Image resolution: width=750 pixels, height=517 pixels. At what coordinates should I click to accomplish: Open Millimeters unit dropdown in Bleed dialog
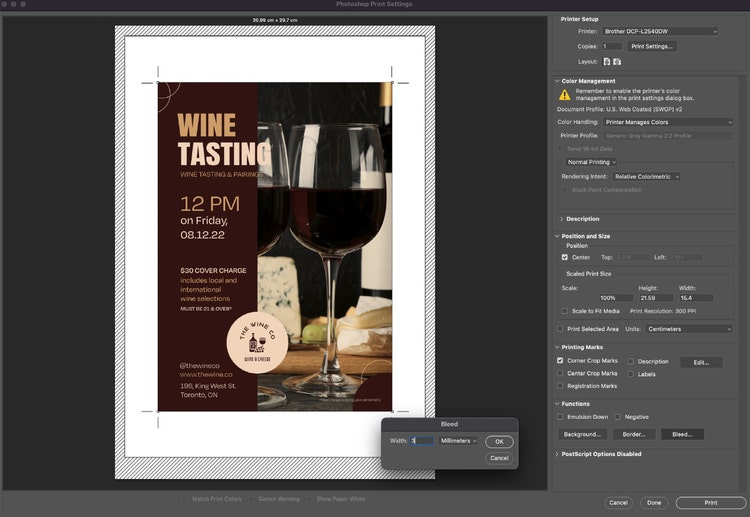pyautogui.click(x=459, y=441)
